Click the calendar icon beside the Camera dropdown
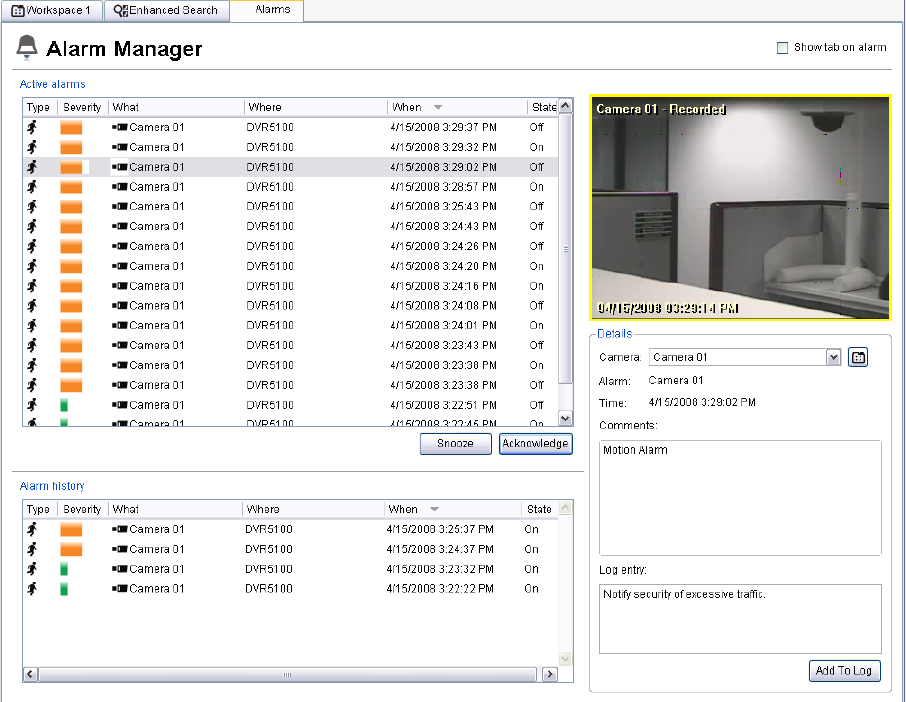 (858, 357)
